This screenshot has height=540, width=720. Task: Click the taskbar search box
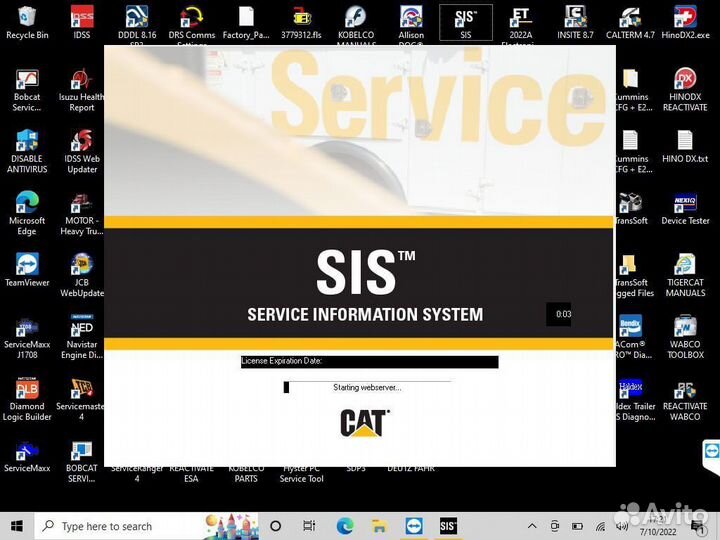(146, 526)
